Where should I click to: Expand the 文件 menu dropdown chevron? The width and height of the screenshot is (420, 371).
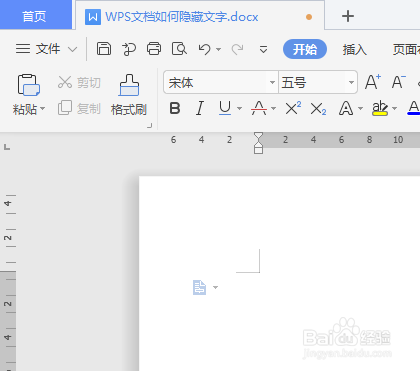pyautogui.click(x=72, y=50)
